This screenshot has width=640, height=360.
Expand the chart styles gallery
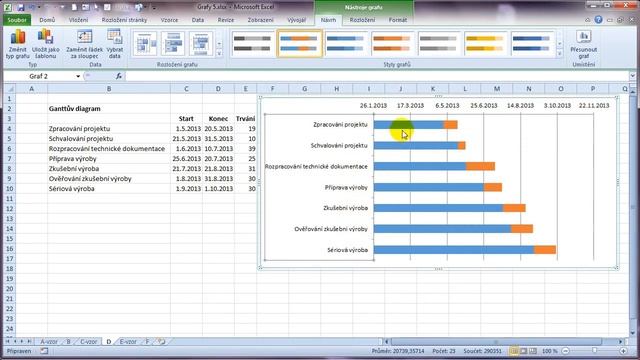coord(560,53)
